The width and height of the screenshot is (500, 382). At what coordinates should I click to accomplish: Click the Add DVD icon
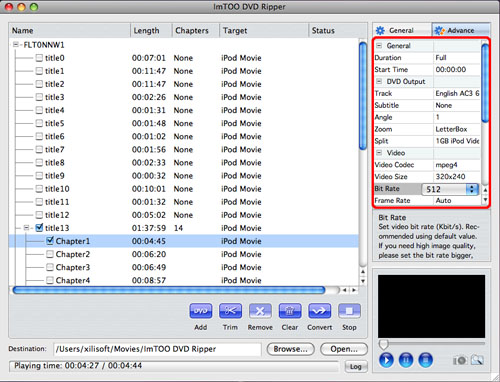point(201,311)
